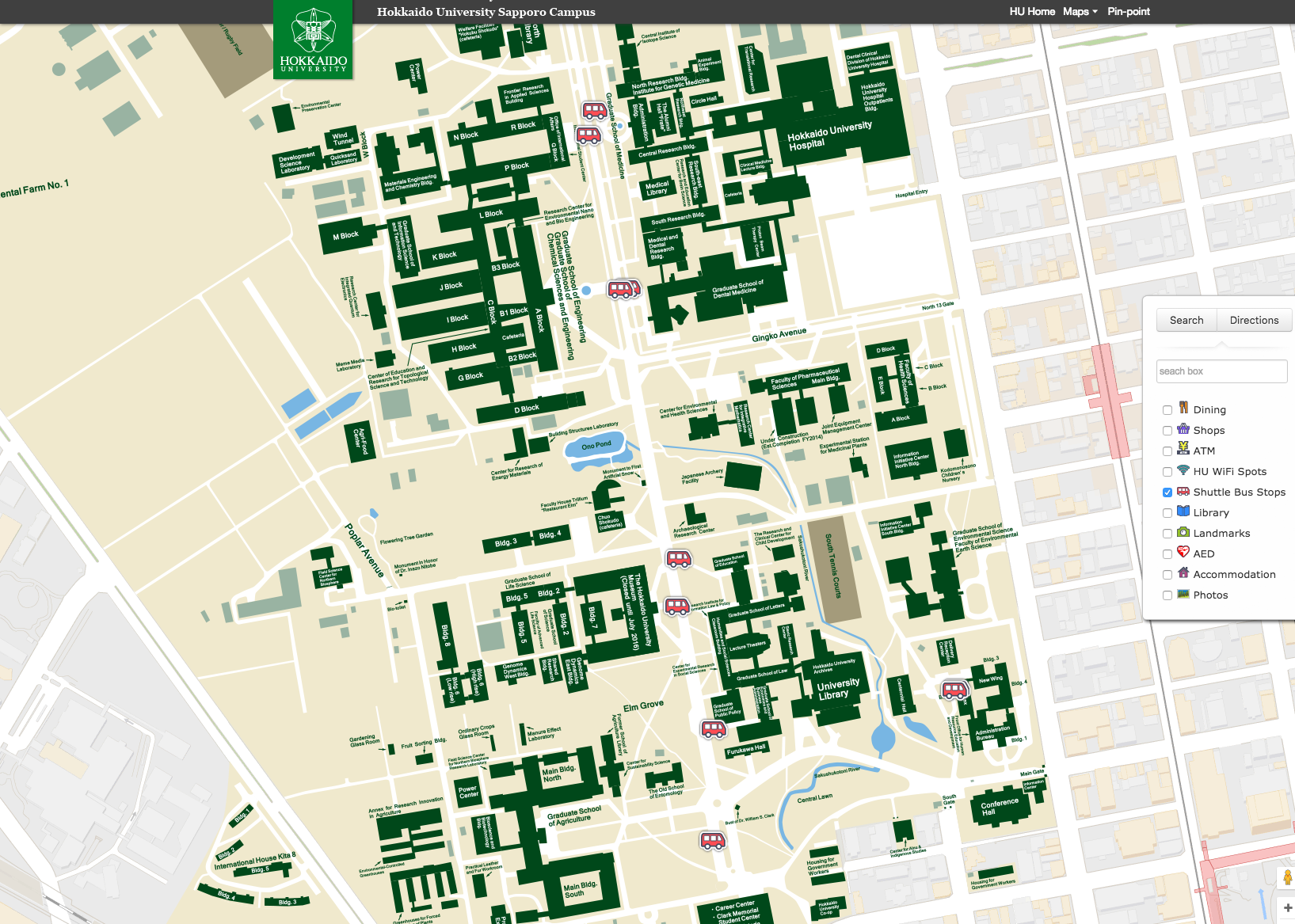Open the topmost shuttle bus stop marker
The height and width of the screenshot is (924, 1295).
[594, 110]
